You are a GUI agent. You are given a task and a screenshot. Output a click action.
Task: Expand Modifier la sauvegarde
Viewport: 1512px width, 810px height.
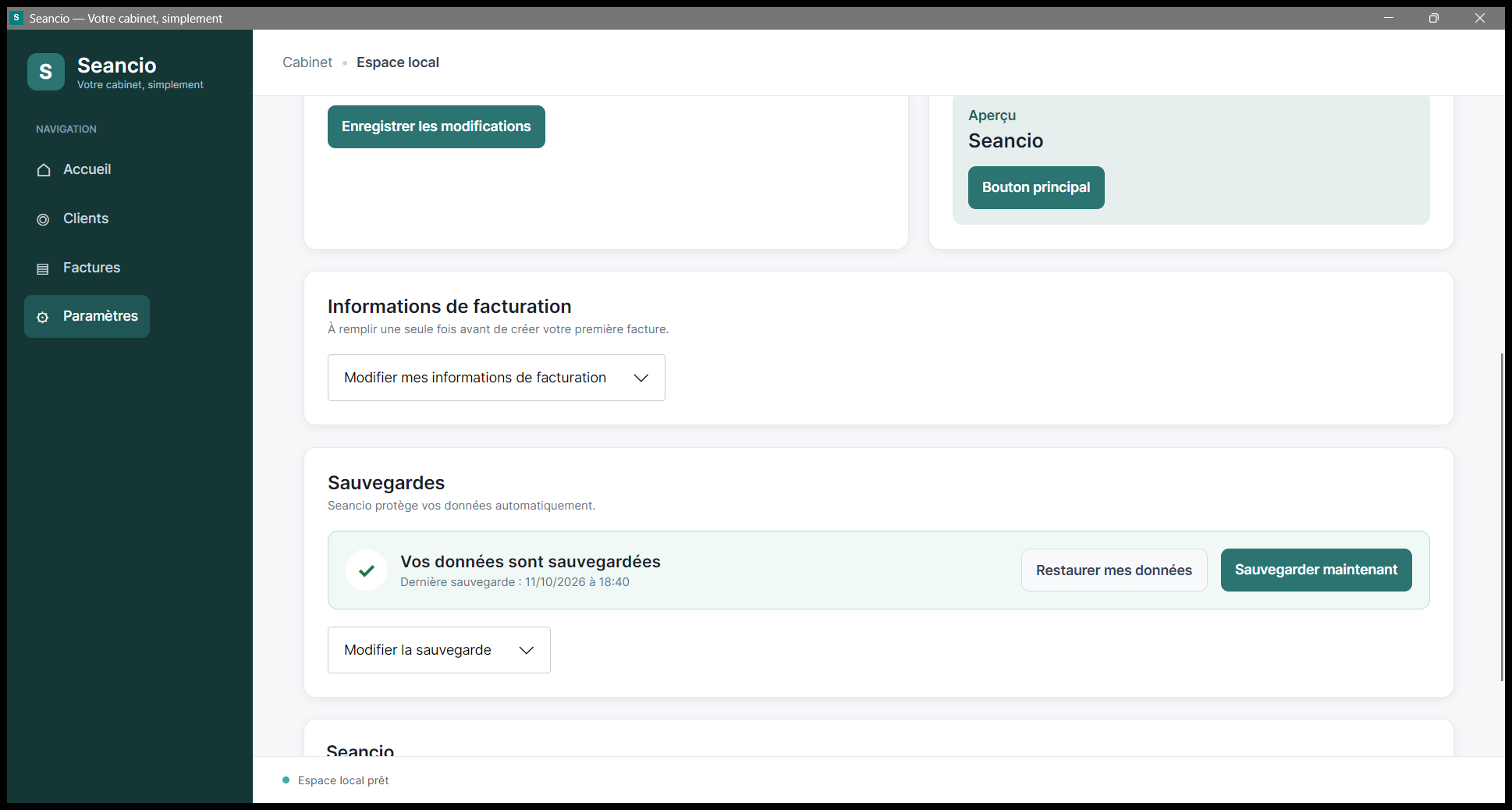(x=439, y=650)
